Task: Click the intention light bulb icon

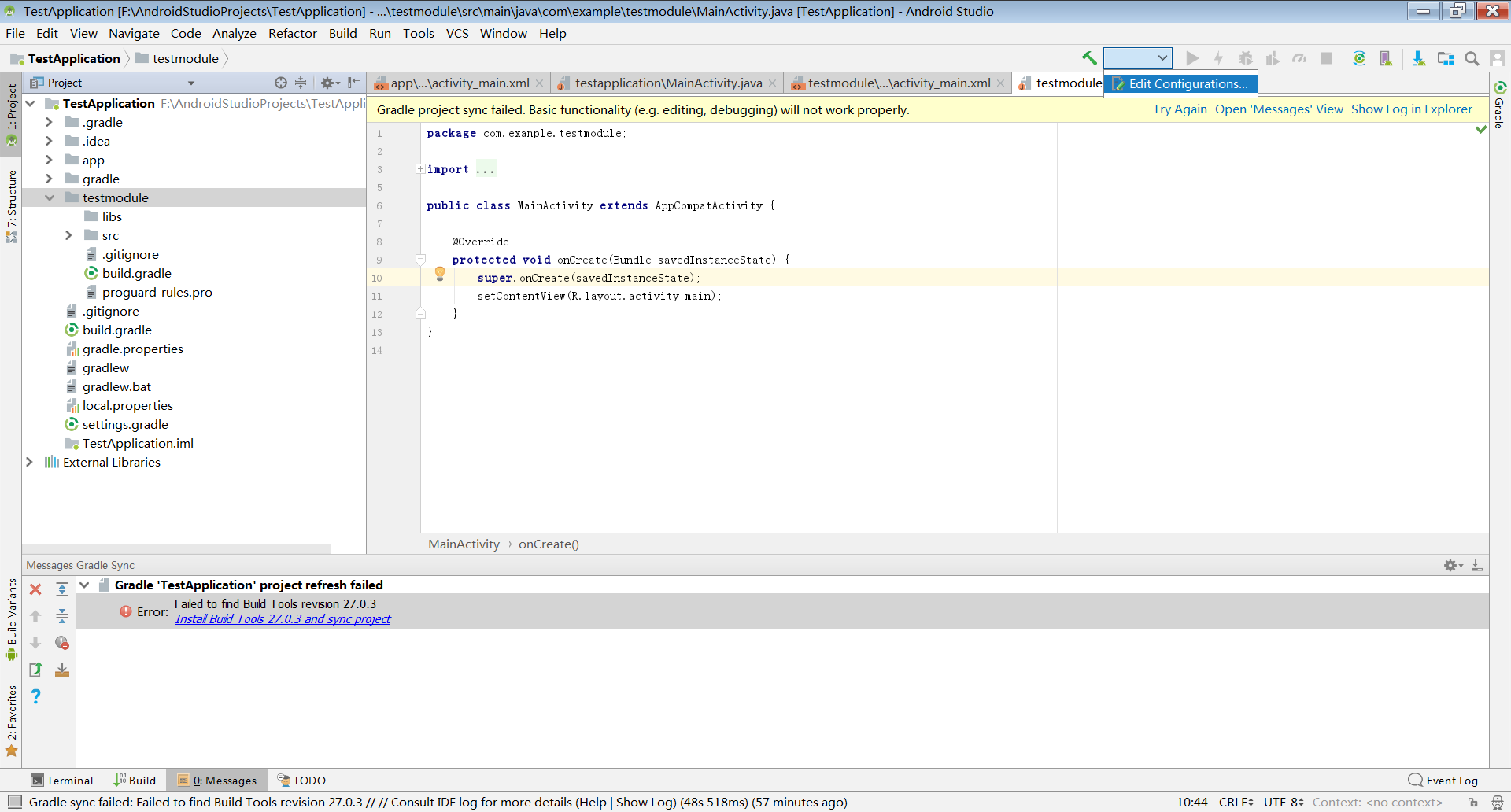Action: 440,274
